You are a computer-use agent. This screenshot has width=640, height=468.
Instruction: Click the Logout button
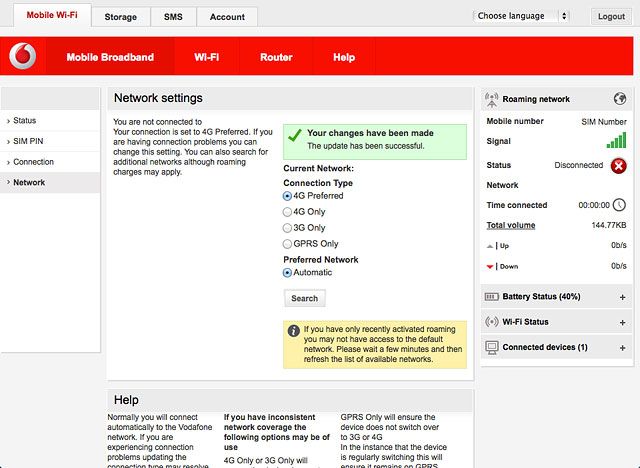[611, 16]
